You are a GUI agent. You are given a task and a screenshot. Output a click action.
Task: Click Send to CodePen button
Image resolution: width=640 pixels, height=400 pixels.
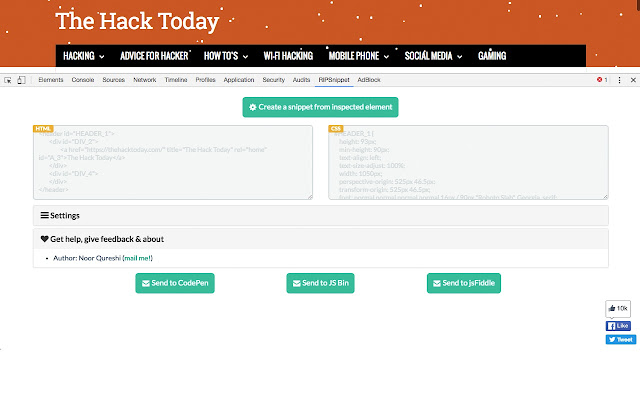pos(175,283)
